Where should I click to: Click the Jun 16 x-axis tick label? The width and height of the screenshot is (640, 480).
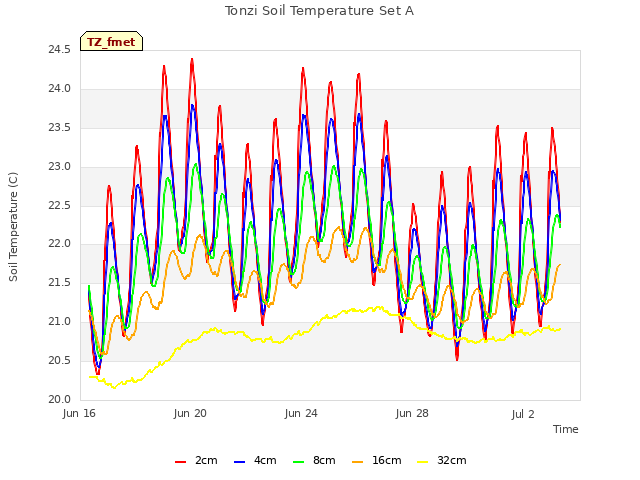79,413
